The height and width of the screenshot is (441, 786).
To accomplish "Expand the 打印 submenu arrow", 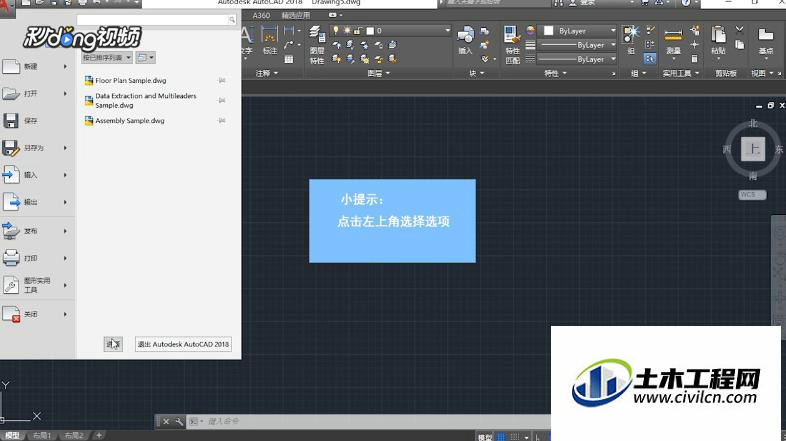I will (x=65, y=258).
